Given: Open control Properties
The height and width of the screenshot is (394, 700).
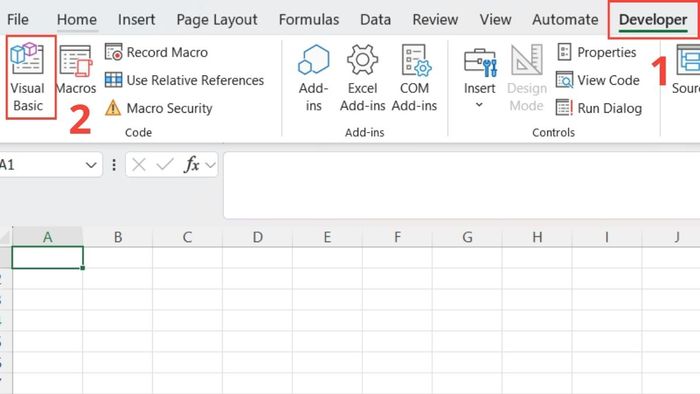Looking at the screenshot, I should 596,52.
